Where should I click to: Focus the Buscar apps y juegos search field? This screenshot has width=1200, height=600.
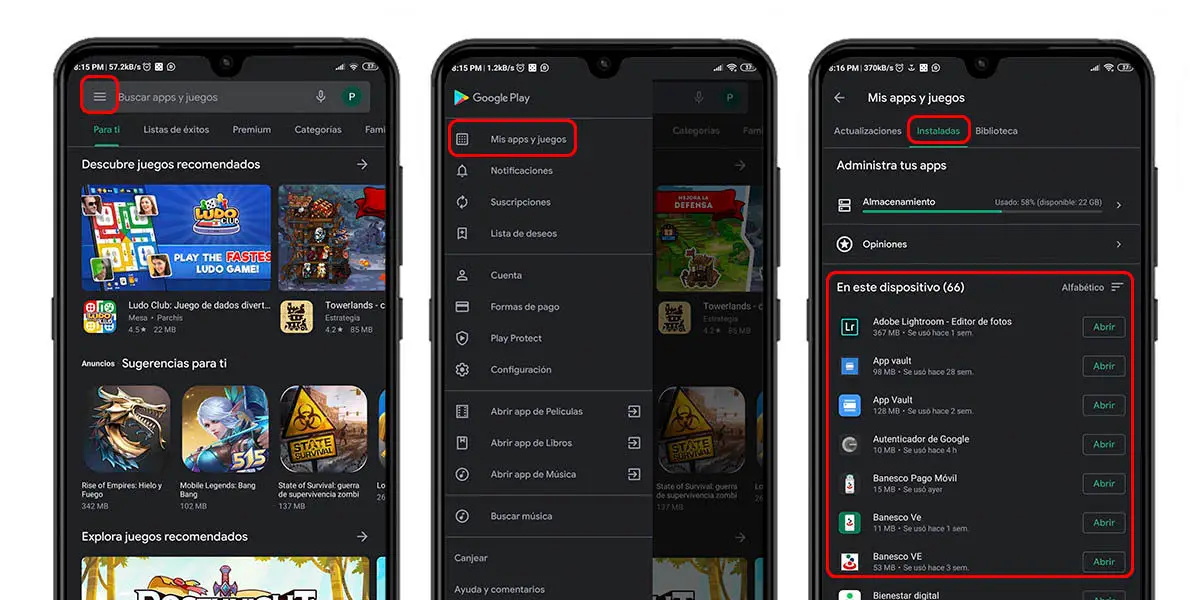tap(225, 97)
